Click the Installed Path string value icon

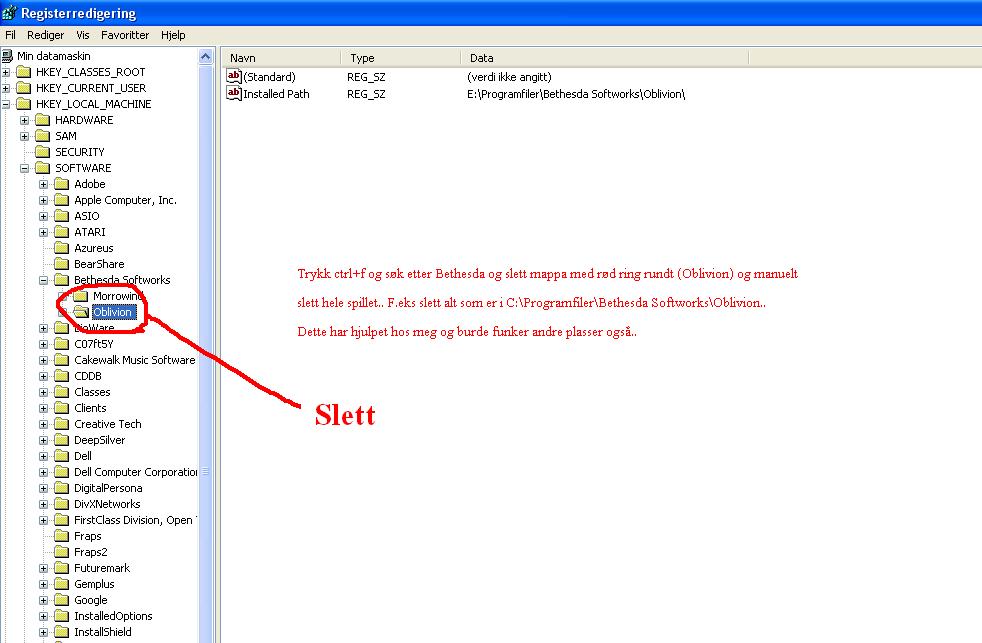pyautogui.click(x=234, y=93)
